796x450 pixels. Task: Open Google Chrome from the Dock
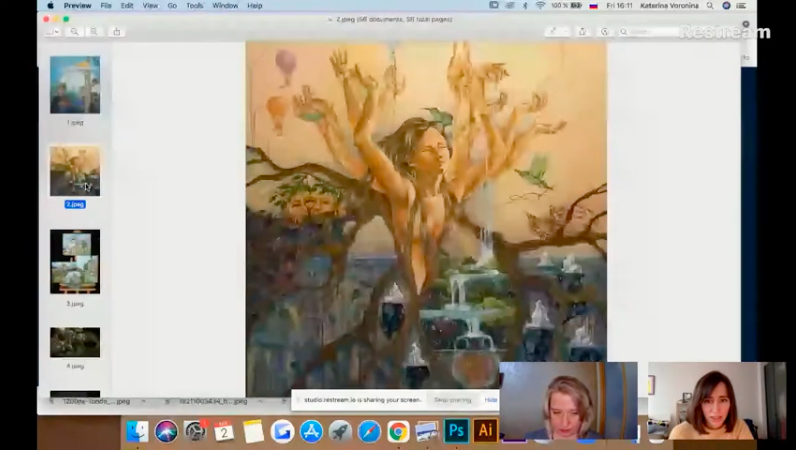398,431
